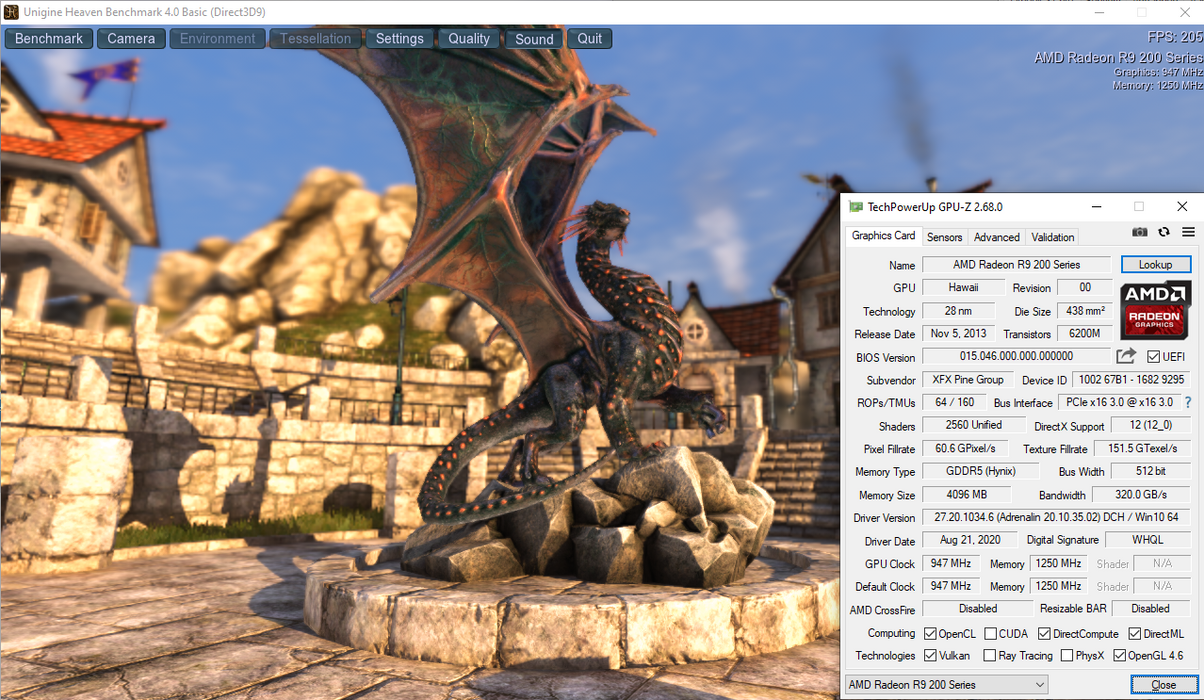Screen dimensions: 1204x700
Task: Switch to the Sensors tab
Action: click(944, 237)
